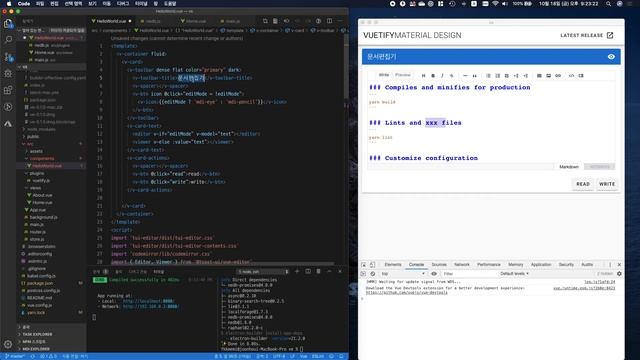Screen dimensions: 640x360
Task: Click the ordered list icon in markdown toolbar
Action: tap(498, 76)
